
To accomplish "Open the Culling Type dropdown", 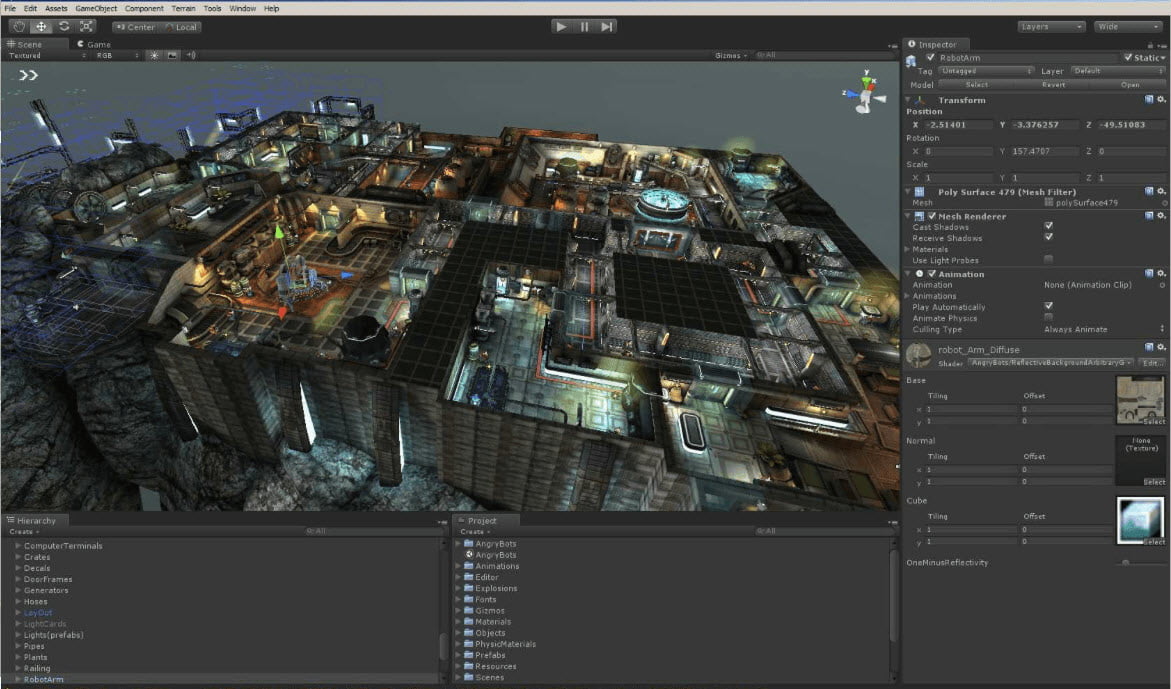I will coord(1104,329).
